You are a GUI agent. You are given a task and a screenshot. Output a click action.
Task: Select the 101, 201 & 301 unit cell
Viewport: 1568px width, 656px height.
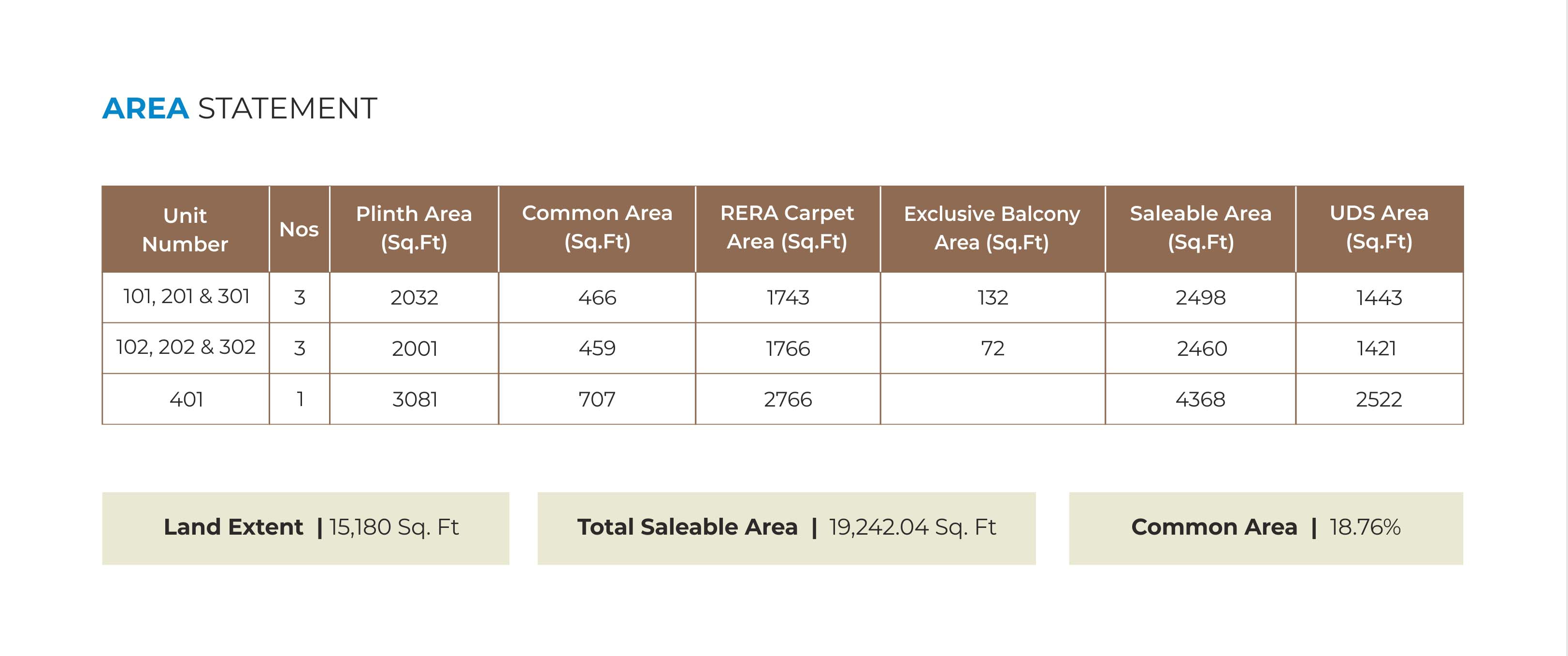pyautogui.click(x=186, y=297)
